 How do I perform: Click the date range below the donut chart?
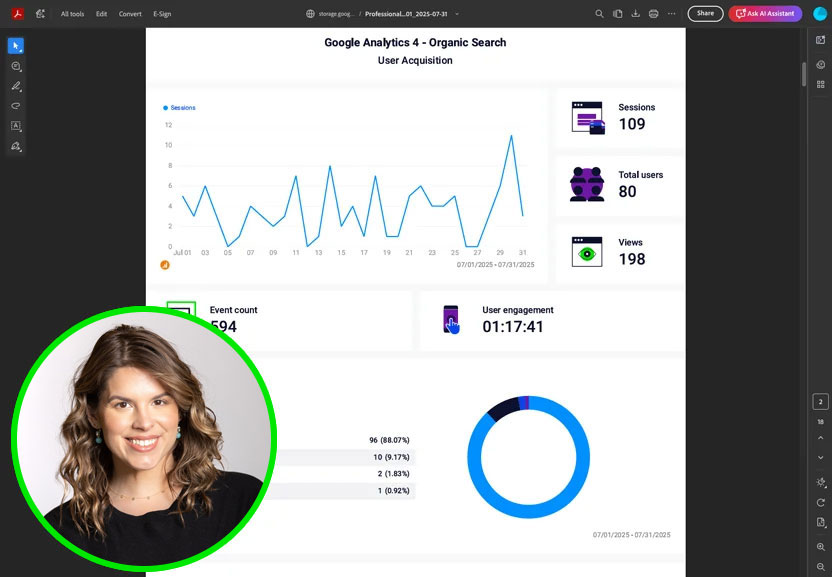pyautogui.click(x=631, y=535)
